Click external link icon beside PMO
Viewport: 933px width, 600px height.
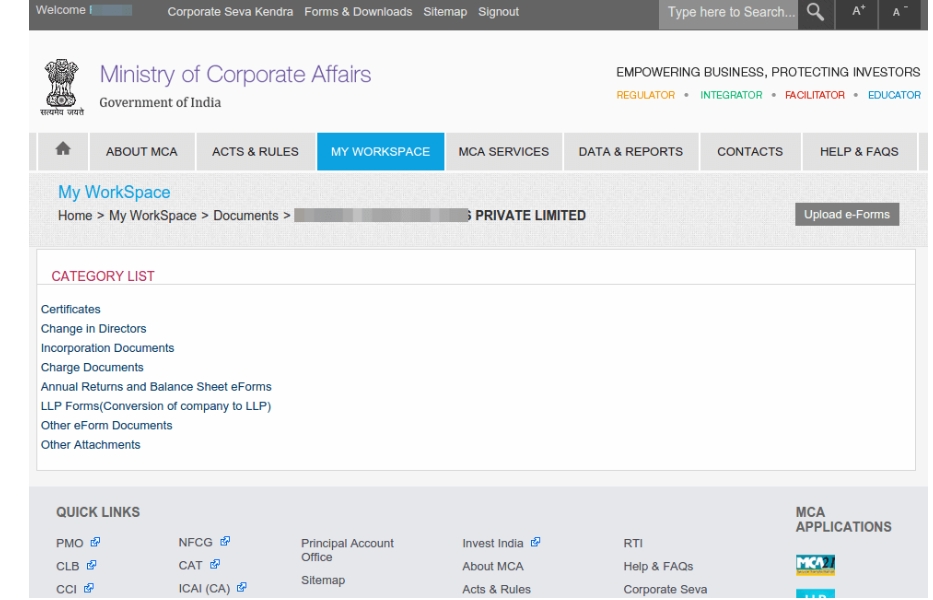point(95,542)
